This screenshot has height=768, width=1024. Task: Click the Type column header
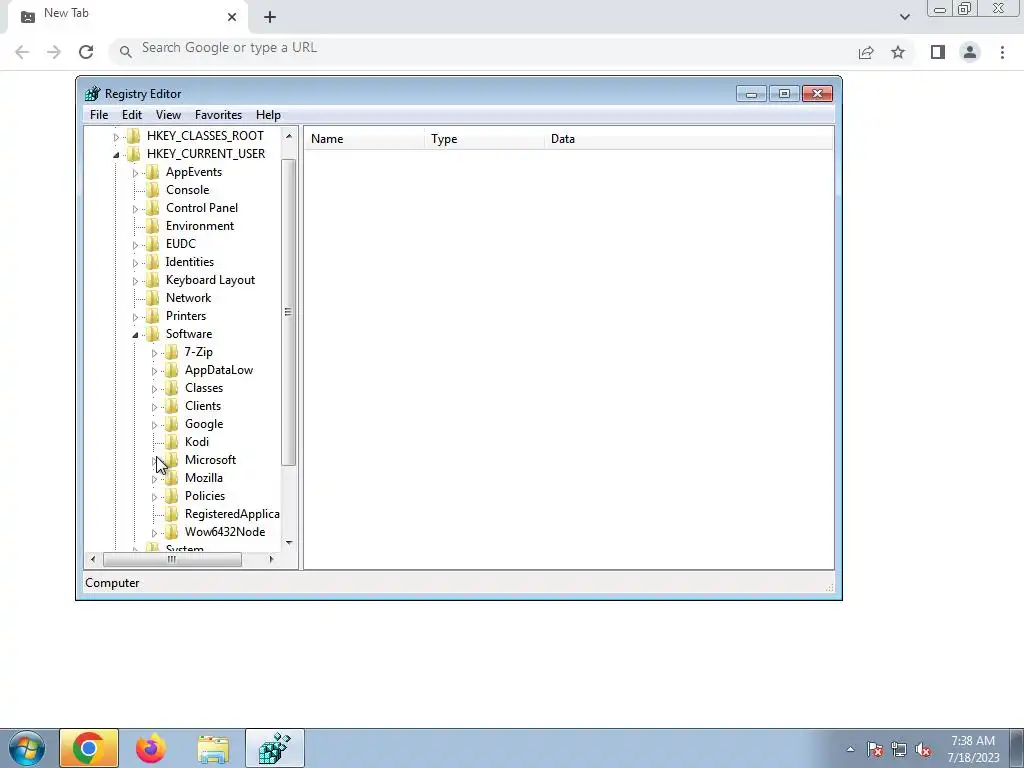pos(485,139)
